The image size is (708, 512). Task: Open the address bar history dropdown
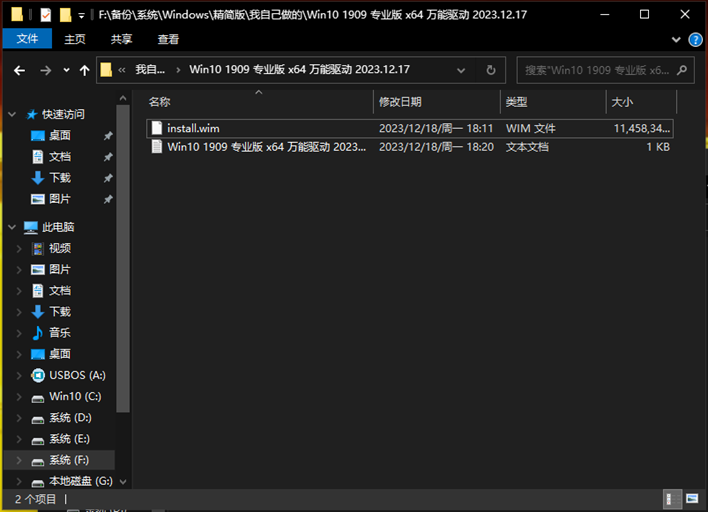click(463, 71)
